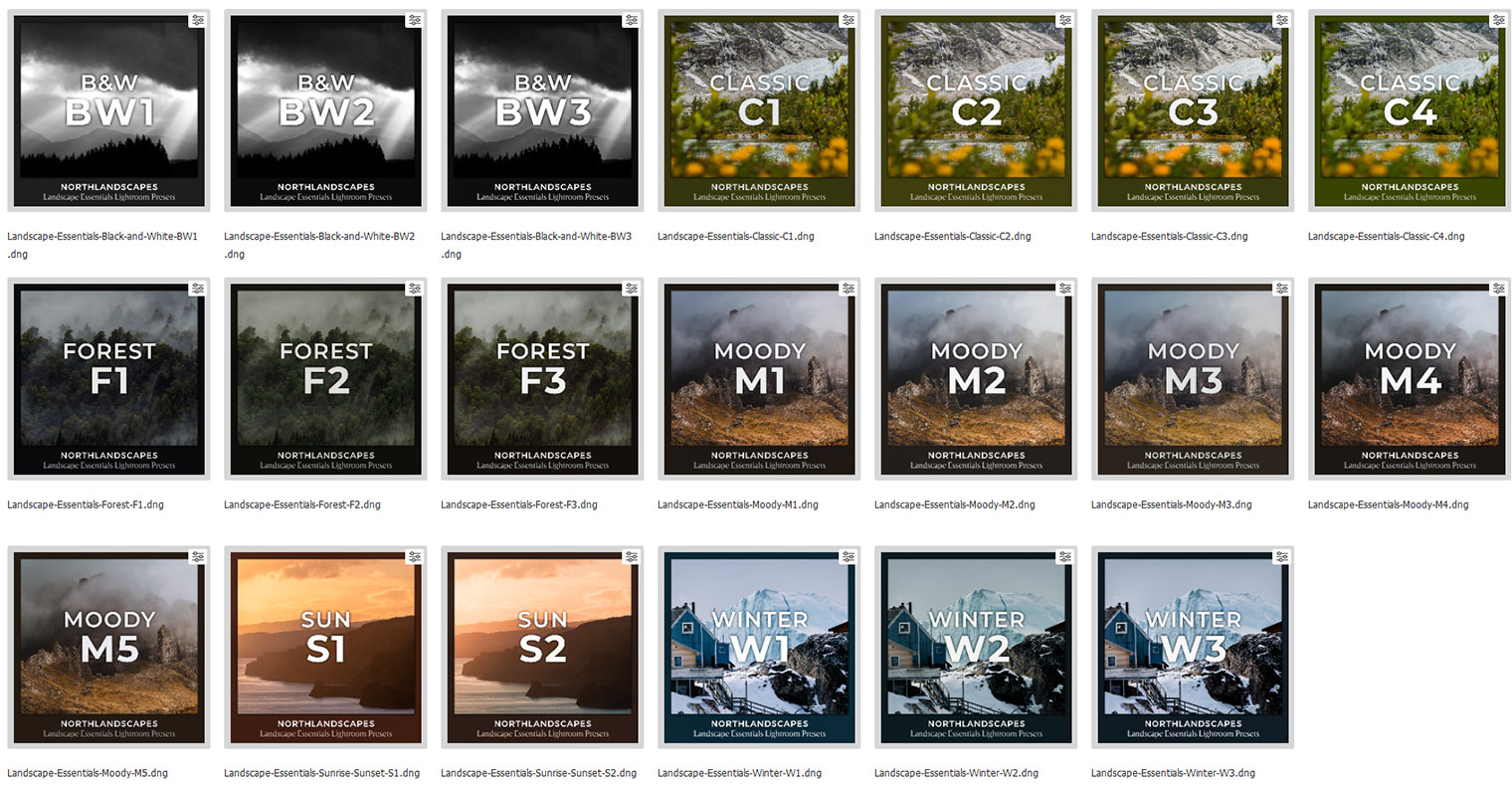Click the settings badge on Classic C4
The image size is (1512, 788).
[1497, 19]
